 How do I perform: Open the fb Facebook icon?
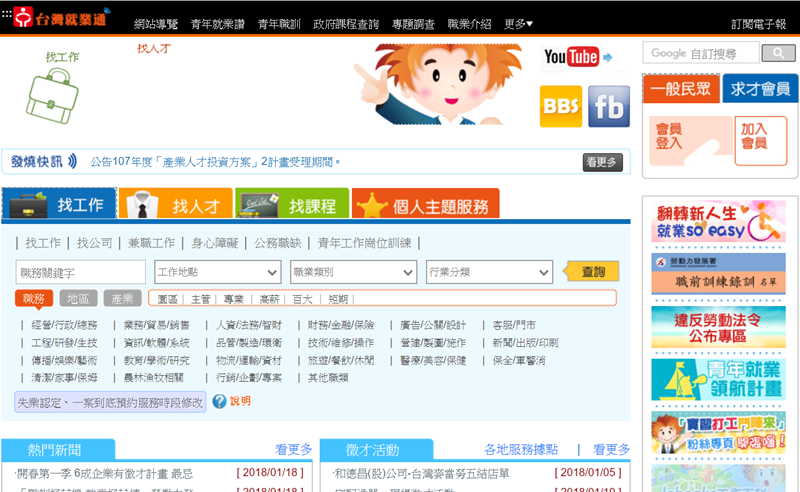coord(609,106)
